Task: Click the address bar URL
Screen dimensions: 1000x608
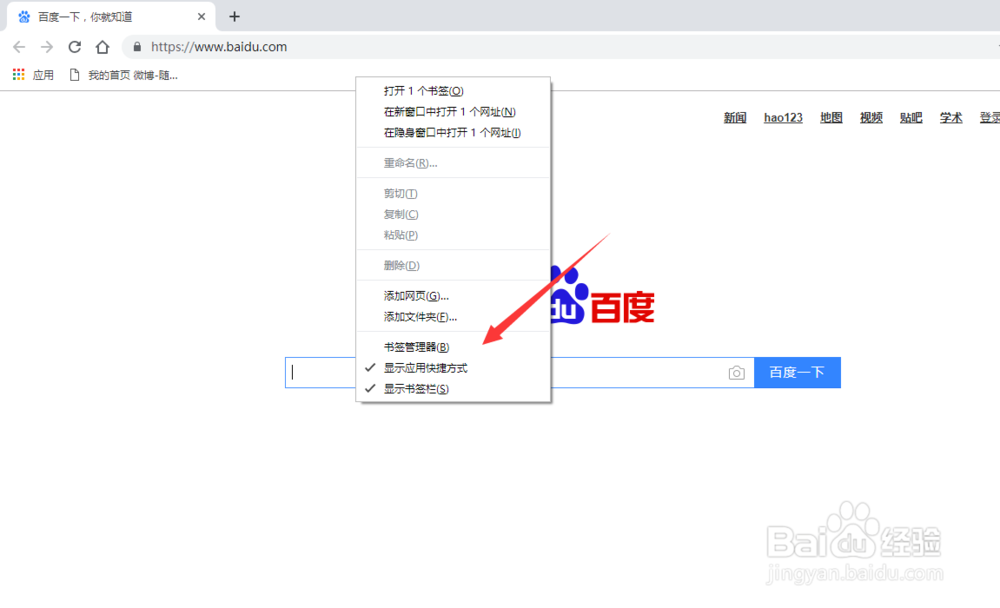Action: [219, 47]
